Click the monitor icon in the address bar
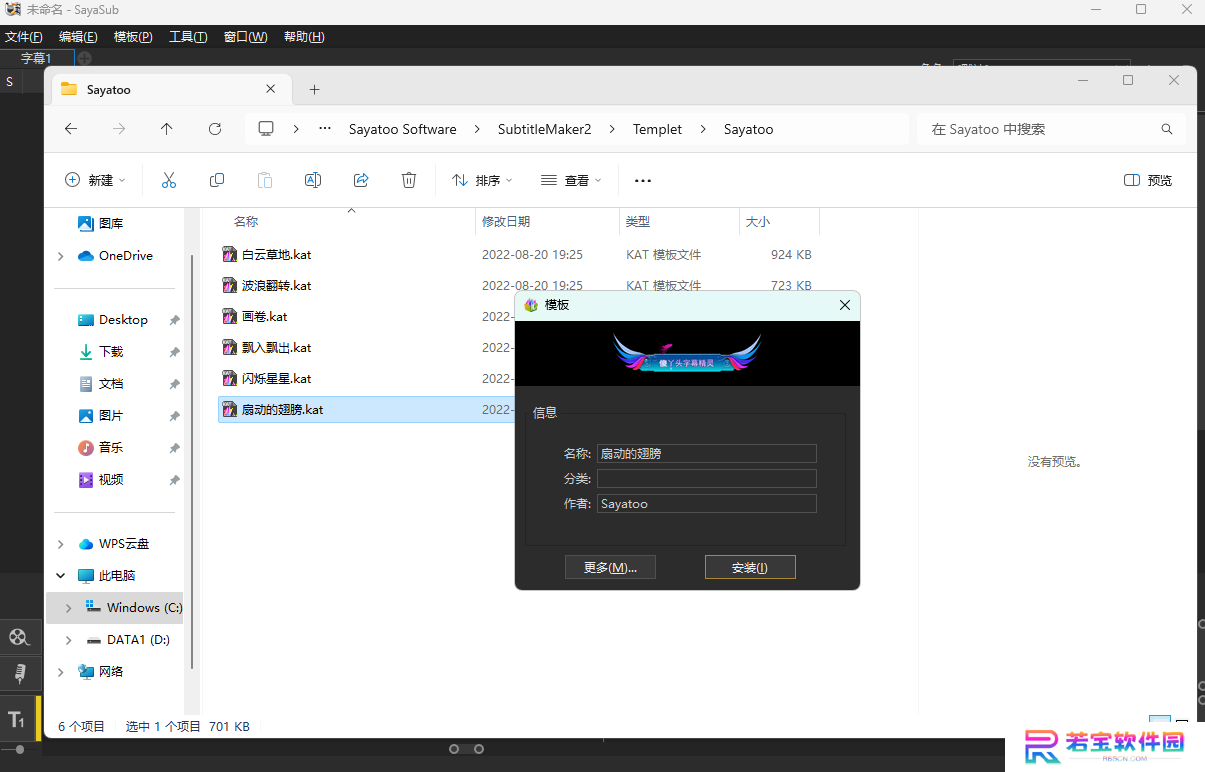Screen dimensions: 1205x772 (266, 129)
